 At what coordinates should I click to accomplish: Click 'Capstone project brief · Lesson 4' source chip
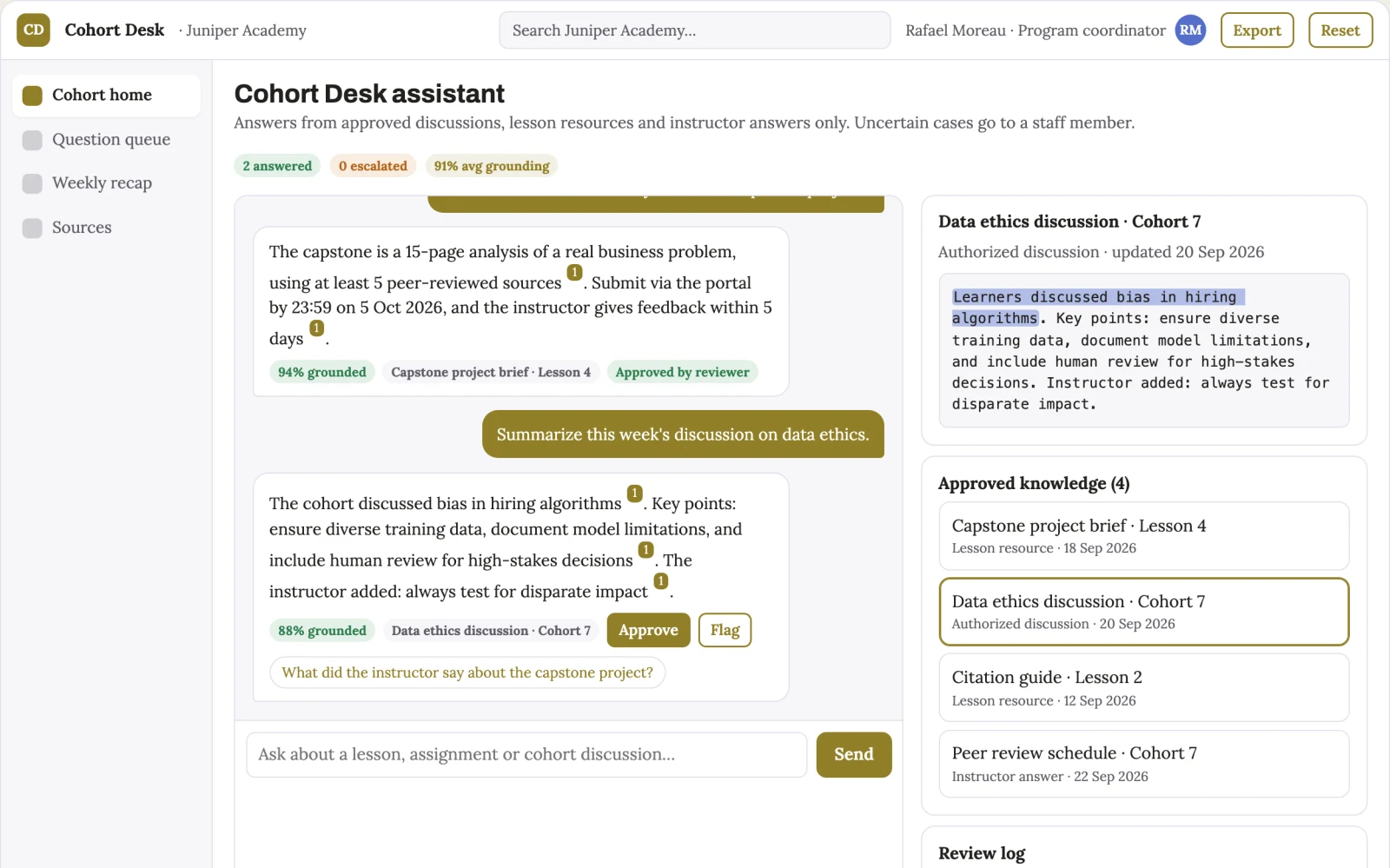coord(491,373)
